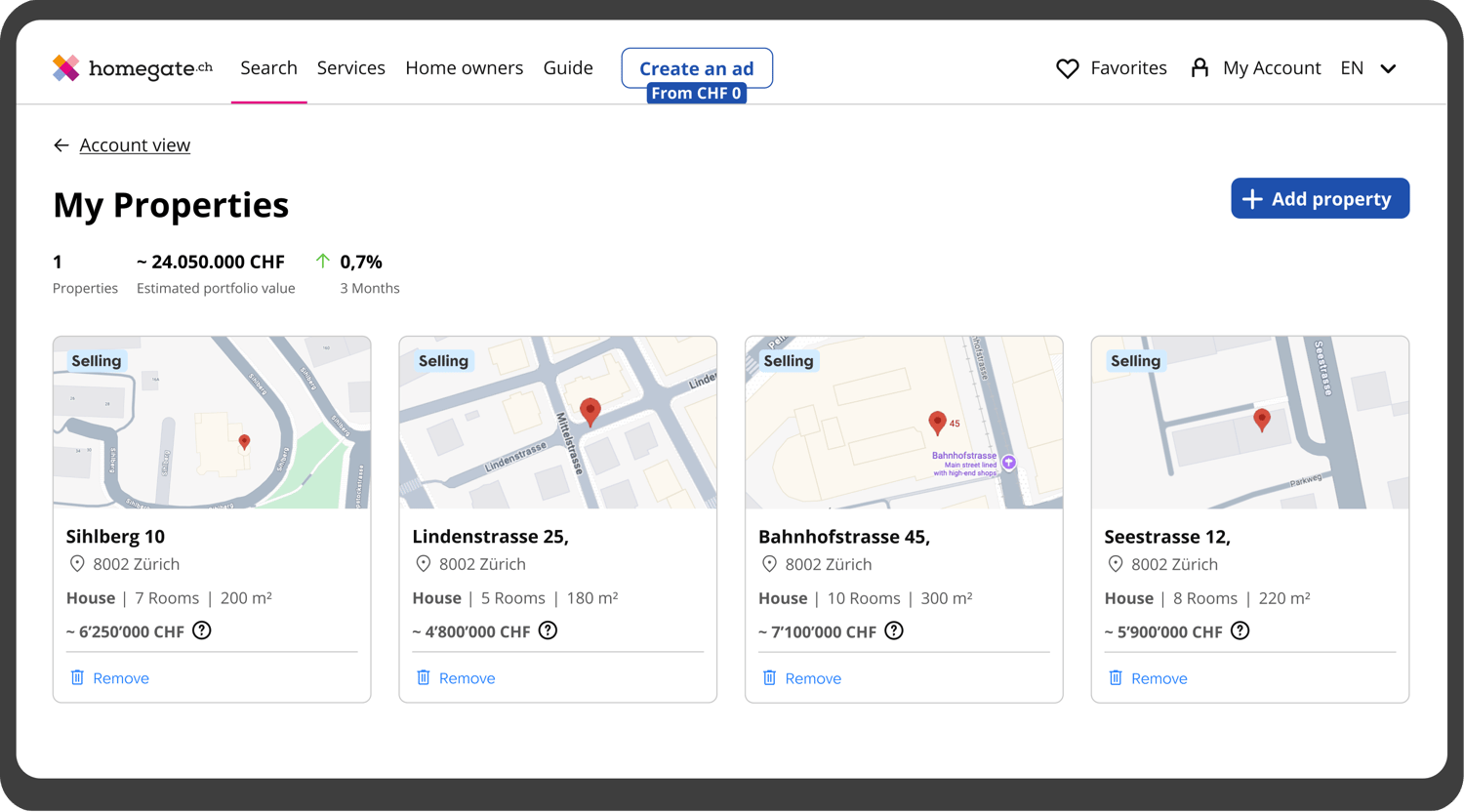Viewport: 1464px width, 812px height.
Task: Click trash icon on Sihlberg 10 card
Action: (x=77, y=677)
